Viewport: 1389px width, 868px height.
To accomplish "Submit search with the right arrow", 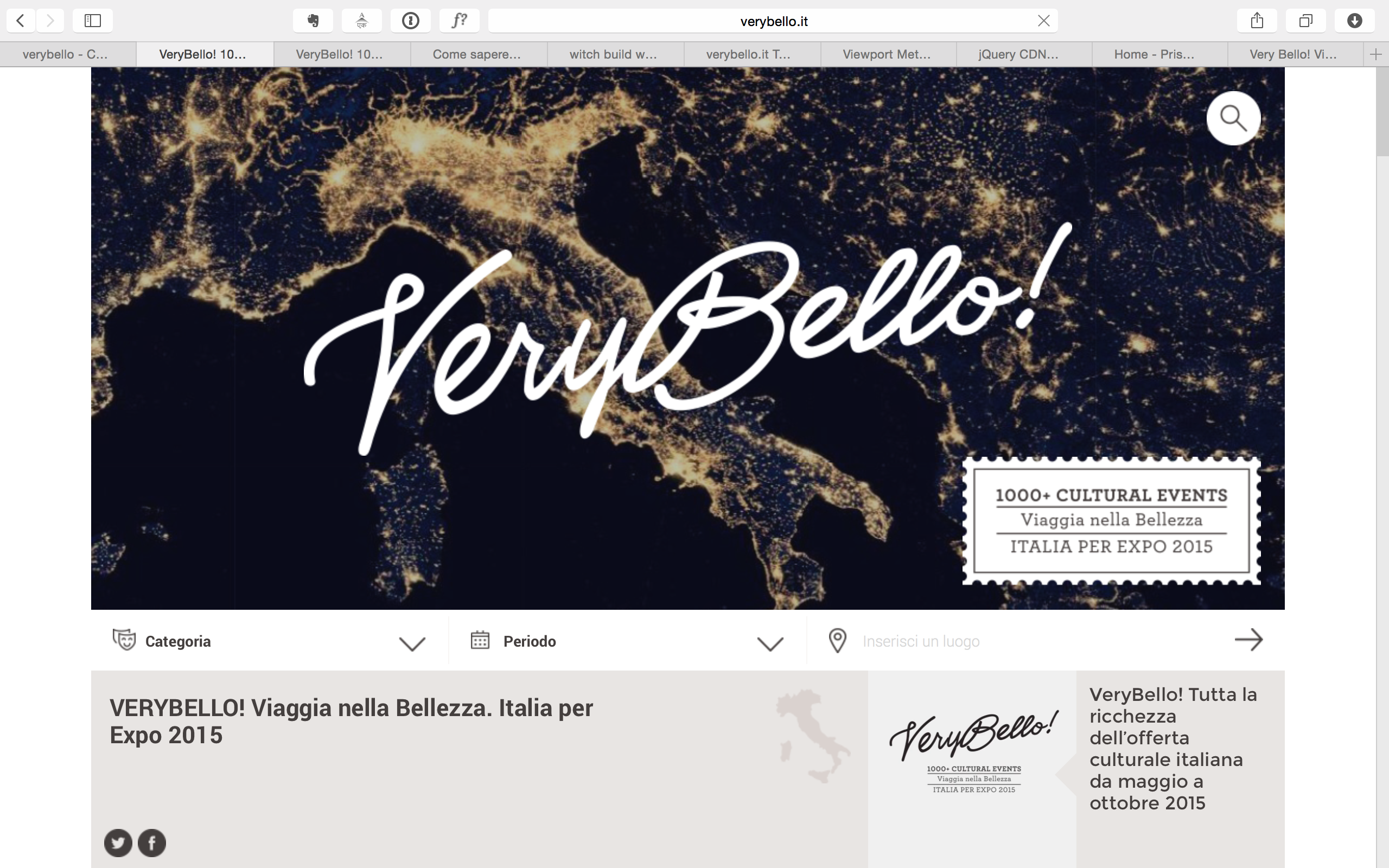I will (1249, 640).
